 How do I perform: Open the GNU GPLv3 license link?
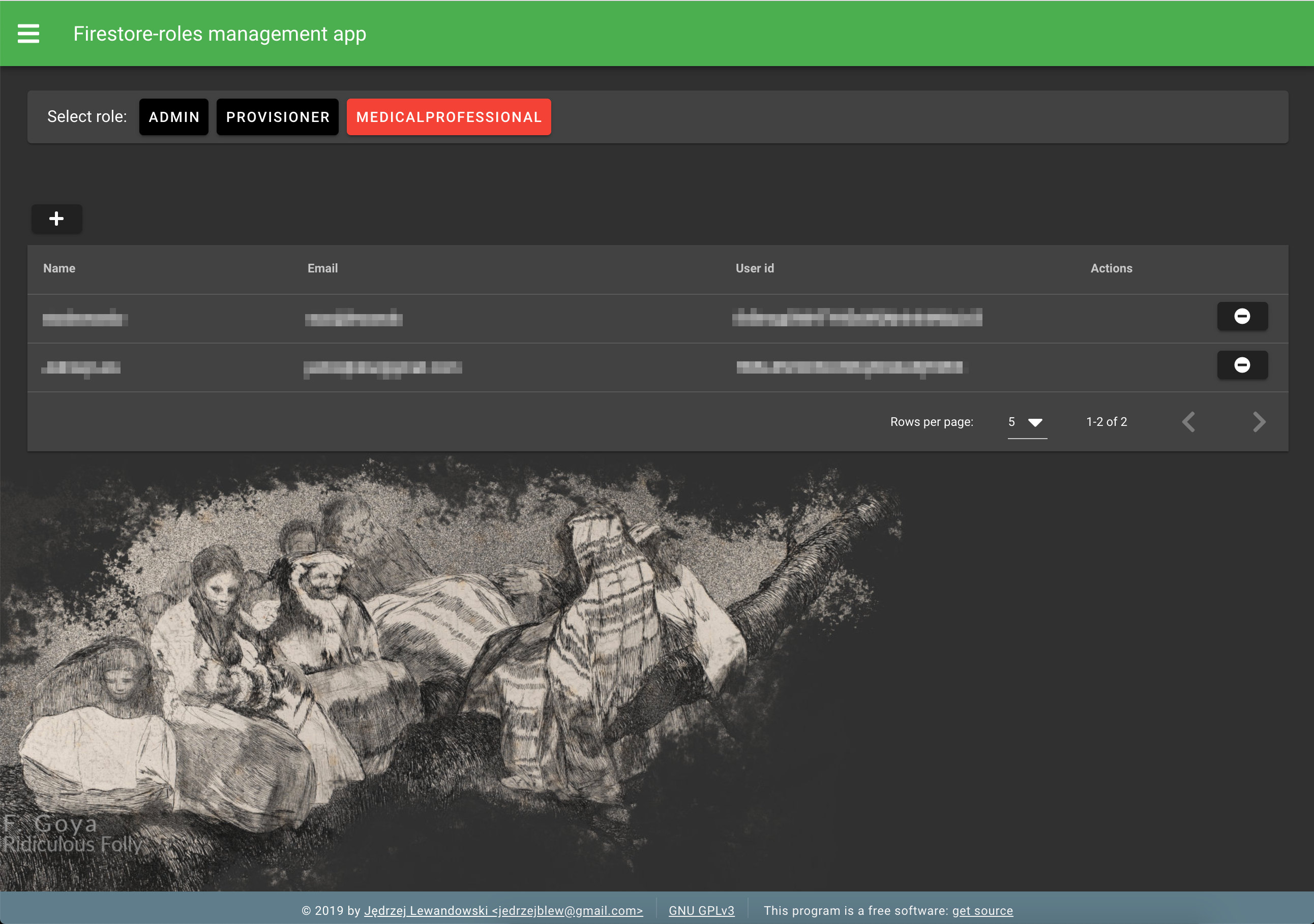701,911
